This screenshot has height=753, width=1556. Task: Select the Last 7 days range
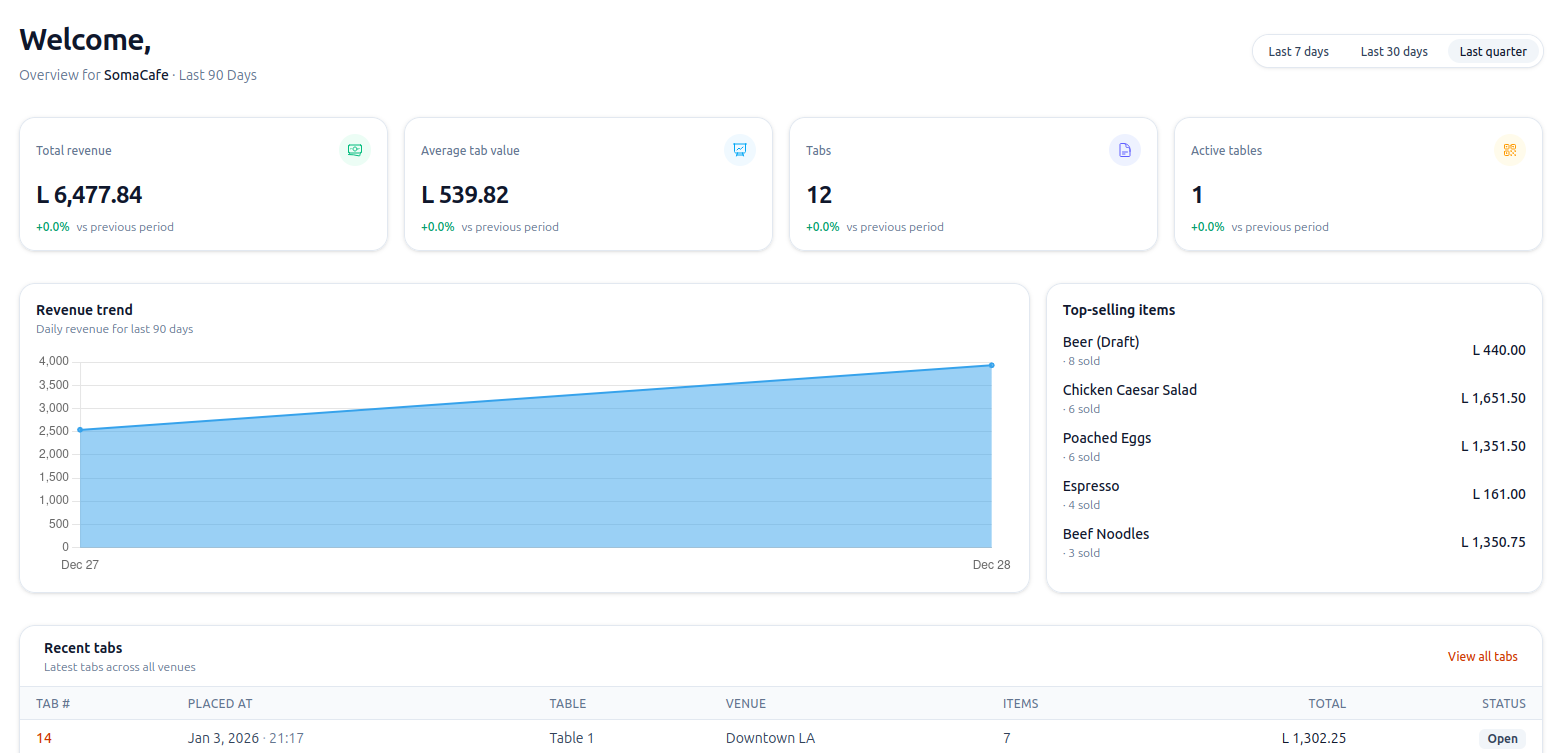coord(1298,51)
